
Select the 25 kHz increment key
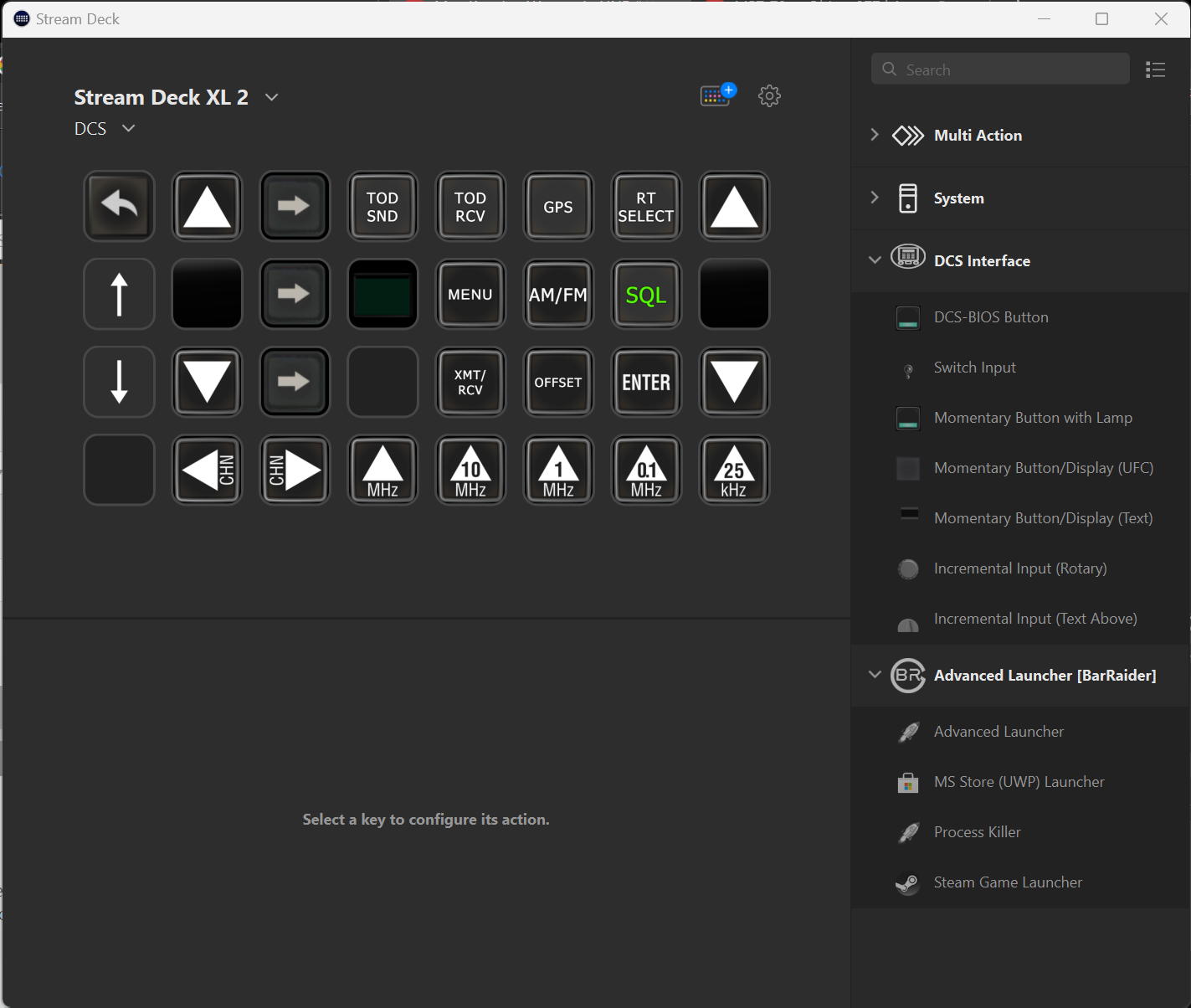734,470
